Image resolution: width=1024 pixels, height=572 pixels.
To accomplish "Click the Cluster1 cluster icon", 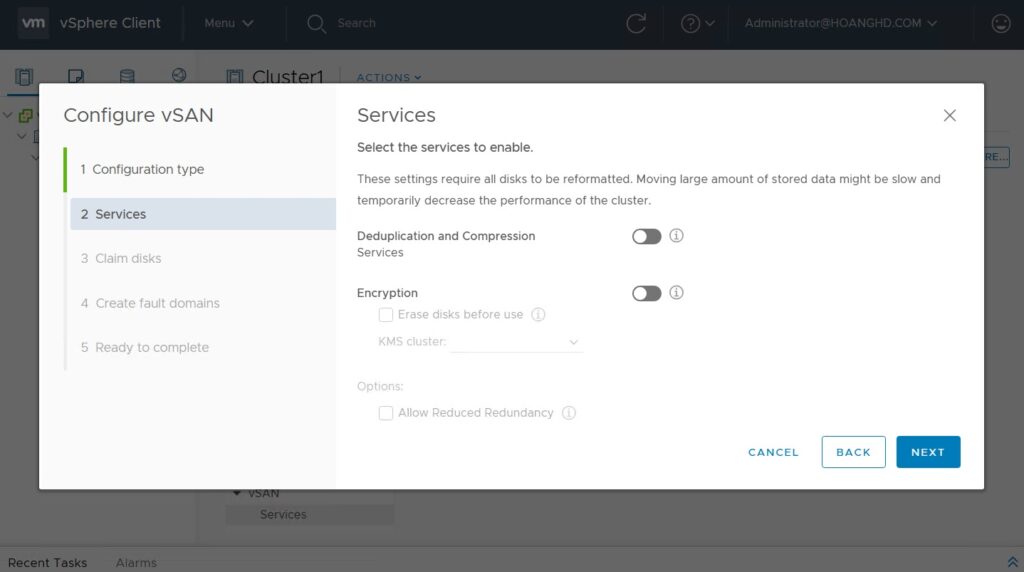I will (x=235, y=77).
